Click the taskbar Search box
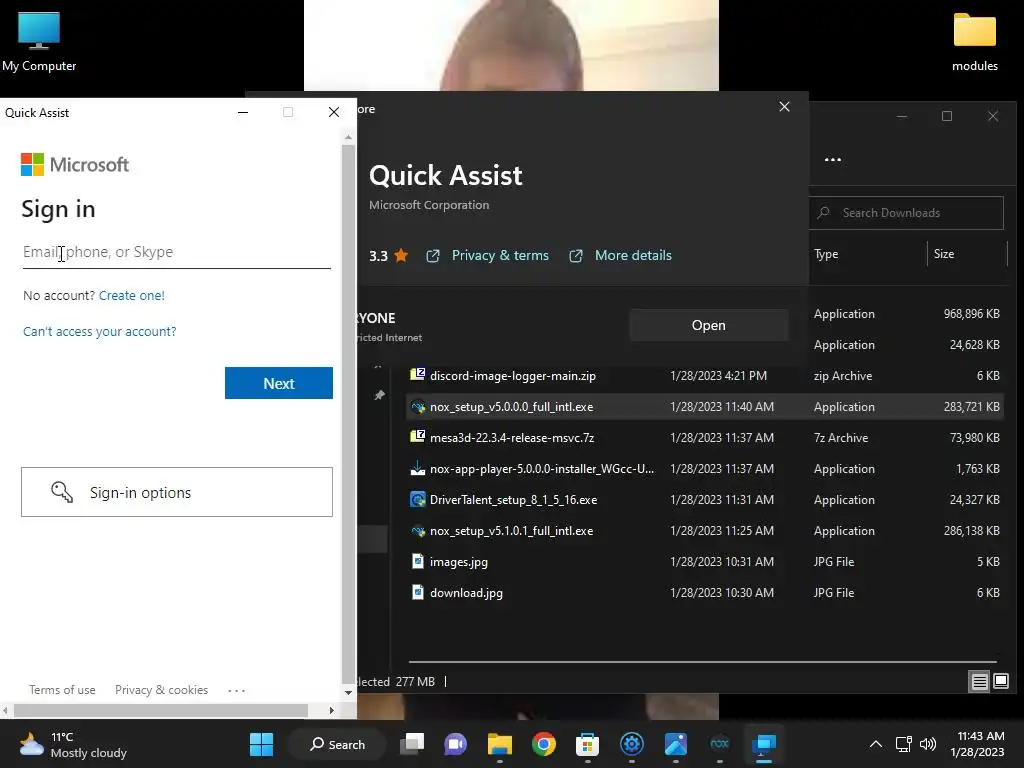The image size is (1024, 768). pyautogui.click(x=337, y=744)
